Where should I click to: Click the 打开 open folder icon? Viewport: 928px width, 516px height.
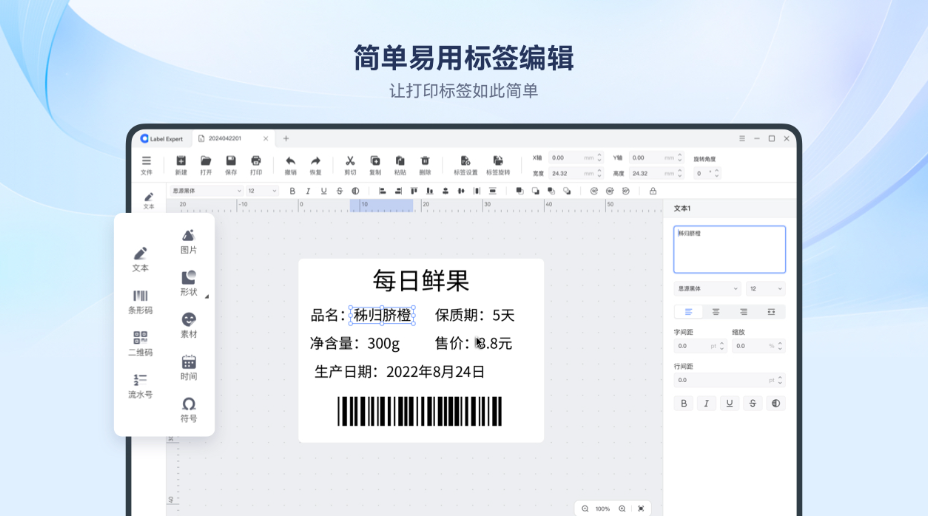(x=206, y=165)
